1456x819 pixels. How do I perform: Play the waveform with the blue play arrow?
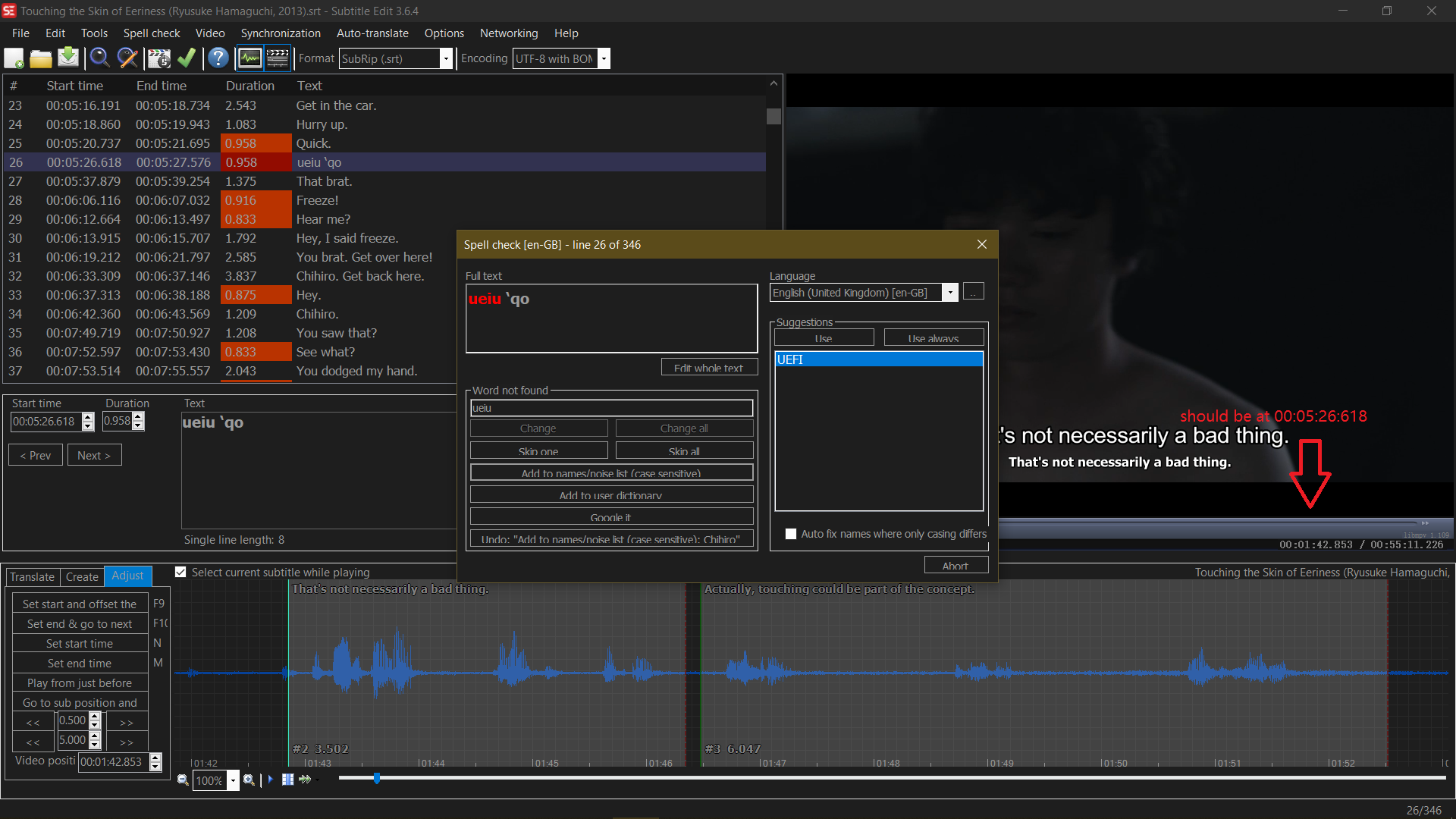270,780
